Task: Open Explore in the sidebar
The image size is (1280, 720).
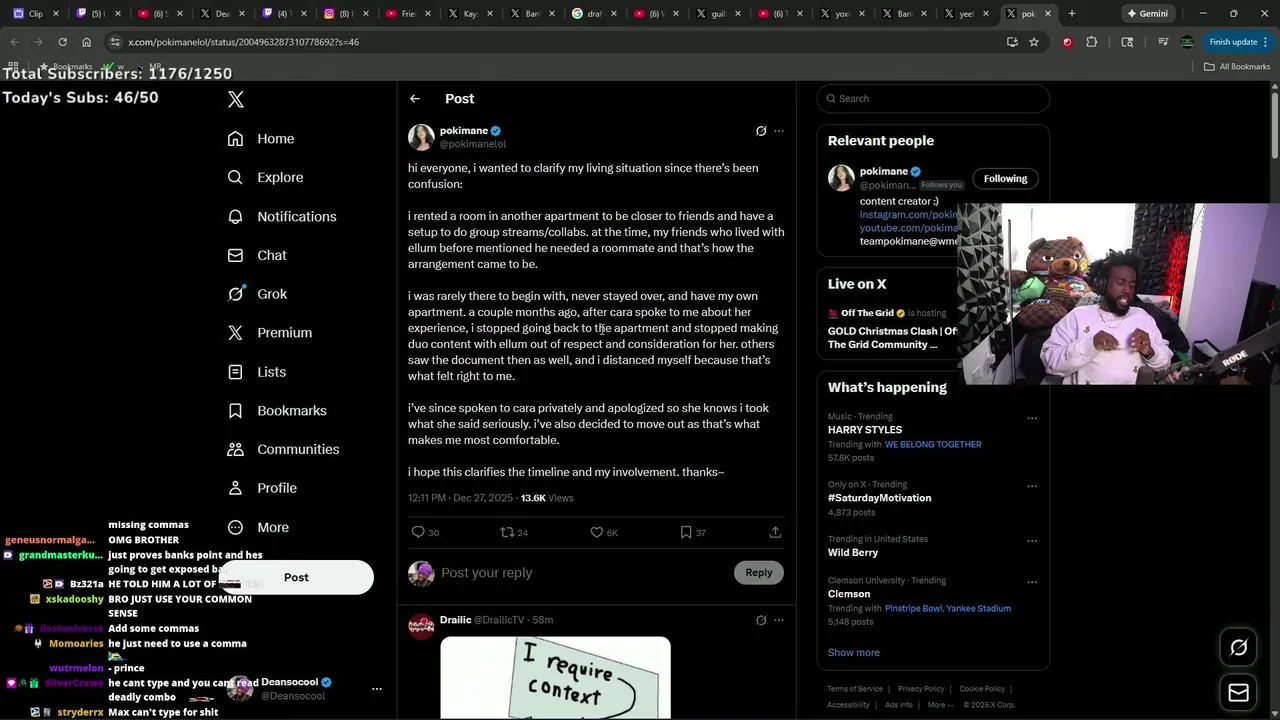Action: click(x=265, y=177)
